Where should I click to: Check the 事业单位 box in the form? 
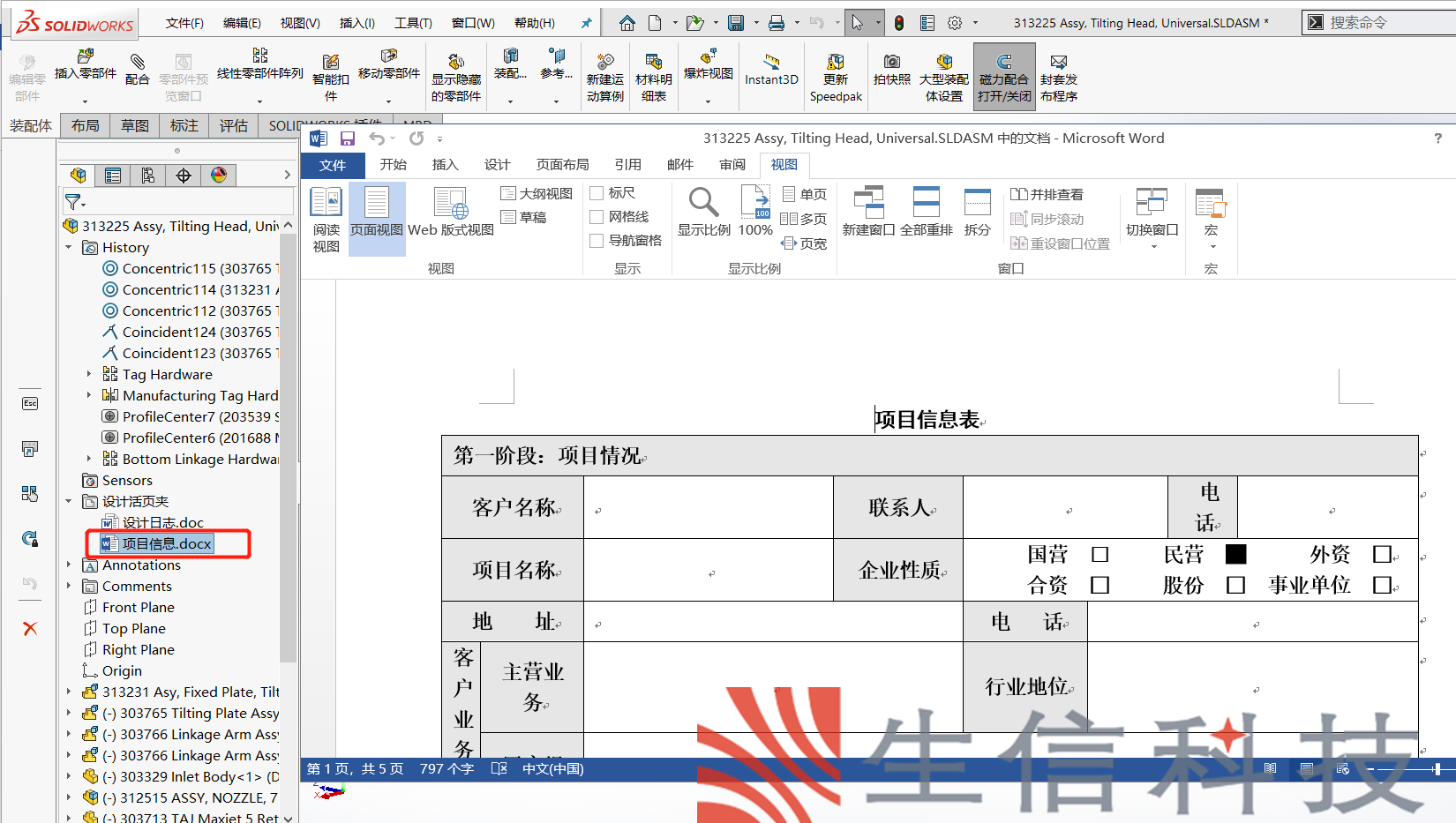(x=1382, y=585)
